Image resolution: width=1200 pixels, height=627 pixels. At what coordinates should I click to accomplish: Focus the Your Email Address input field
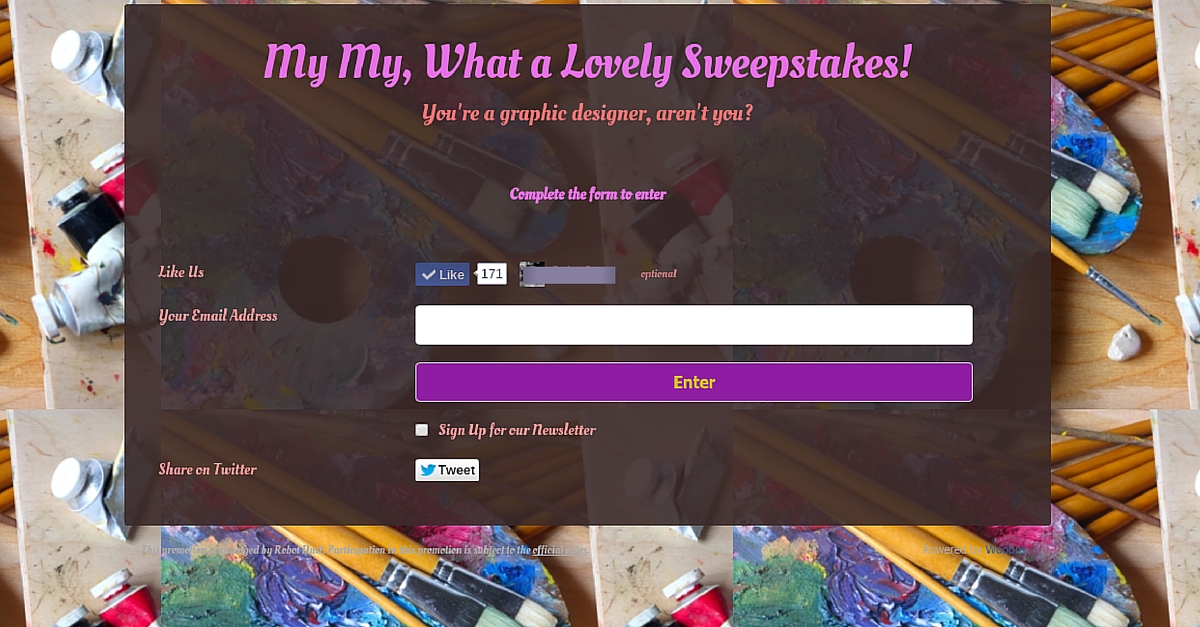click(x=694, y=325)
